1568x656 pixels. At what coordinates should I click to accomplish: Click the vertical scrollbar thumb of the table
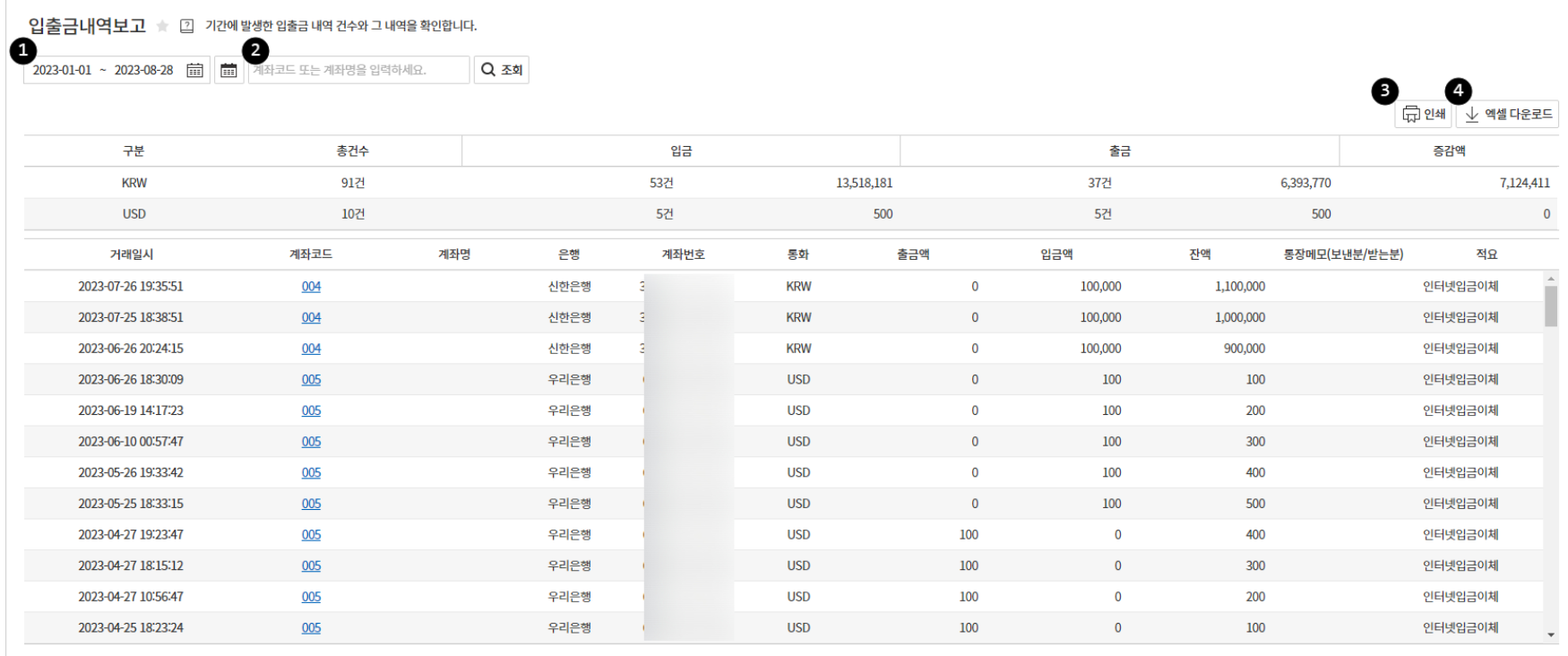(1551, 306)
